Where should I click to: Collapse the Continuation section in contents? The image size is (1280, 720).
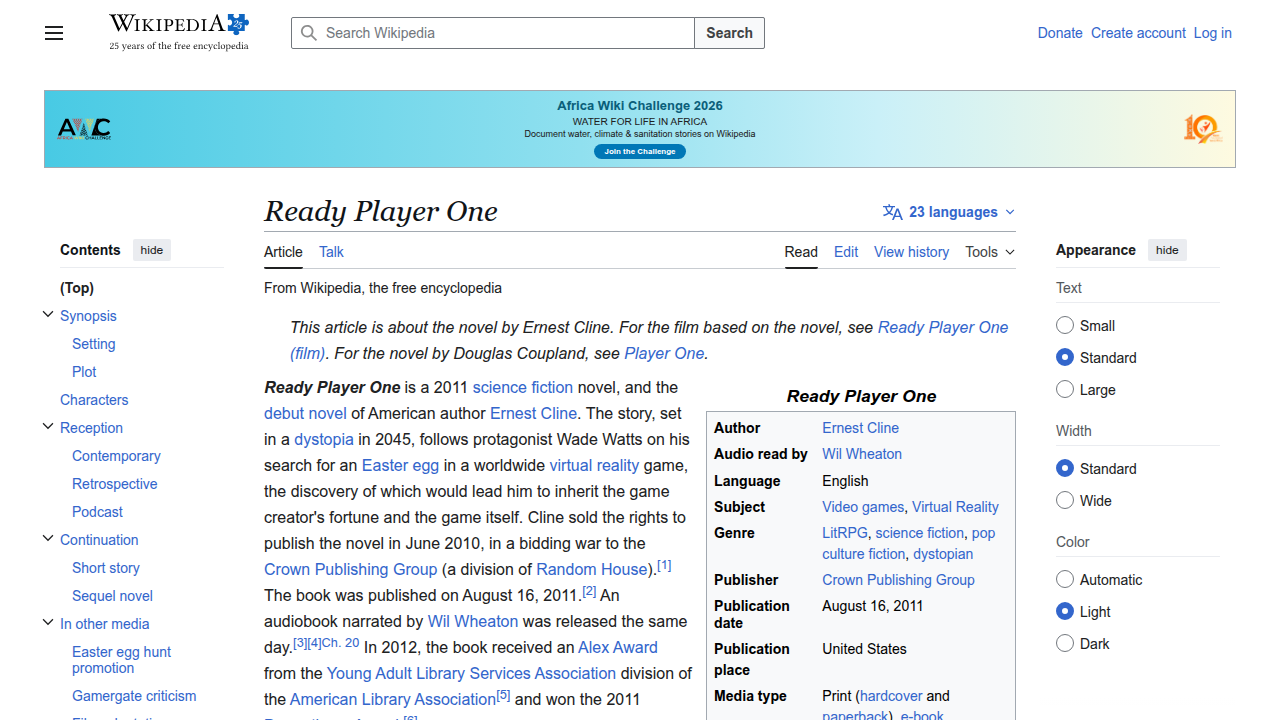tap(48, 539)
